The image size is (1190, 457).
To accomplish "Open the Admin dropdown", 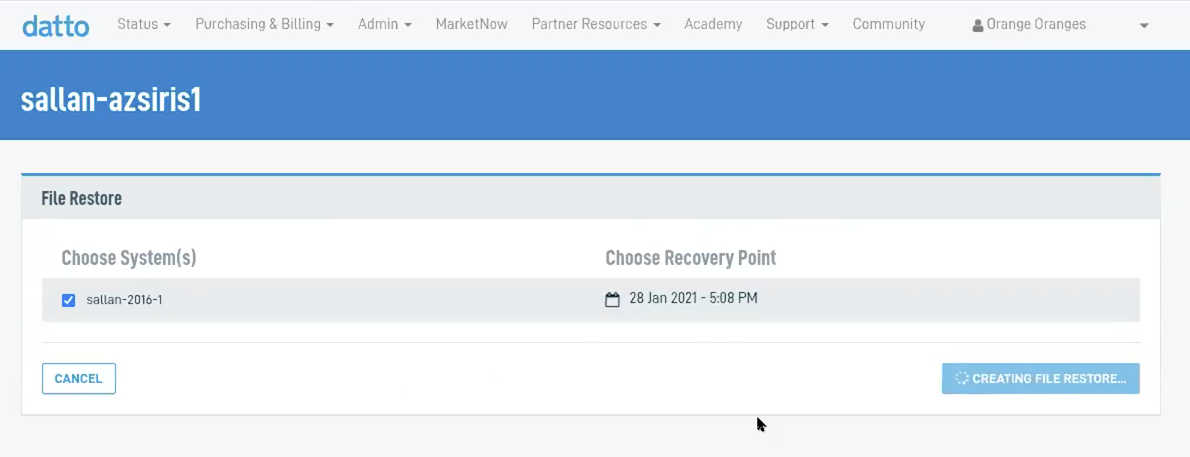I will tap(384, 24).
